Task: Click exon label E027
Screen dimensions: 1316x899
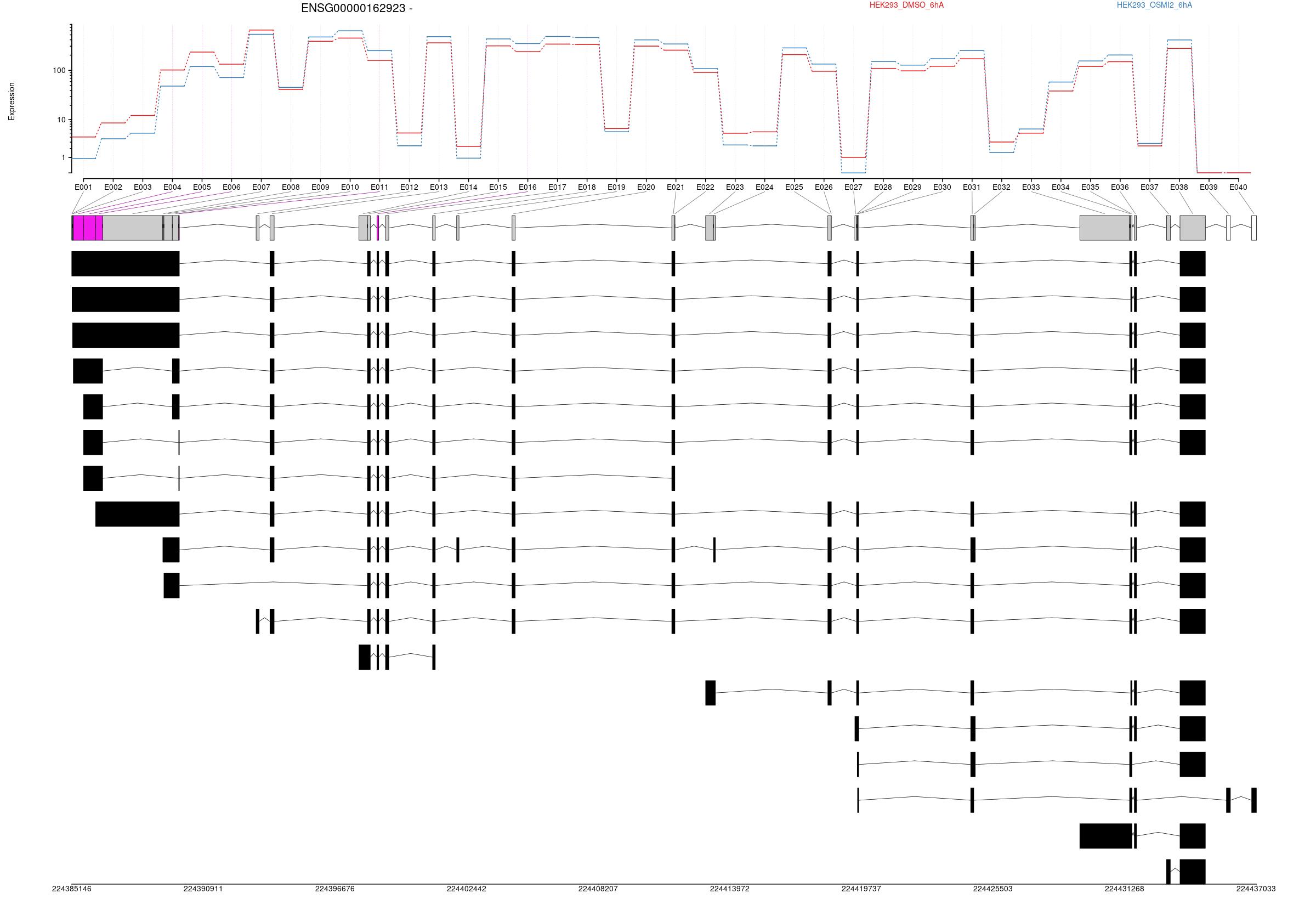Action: click(x=853, y=187)
